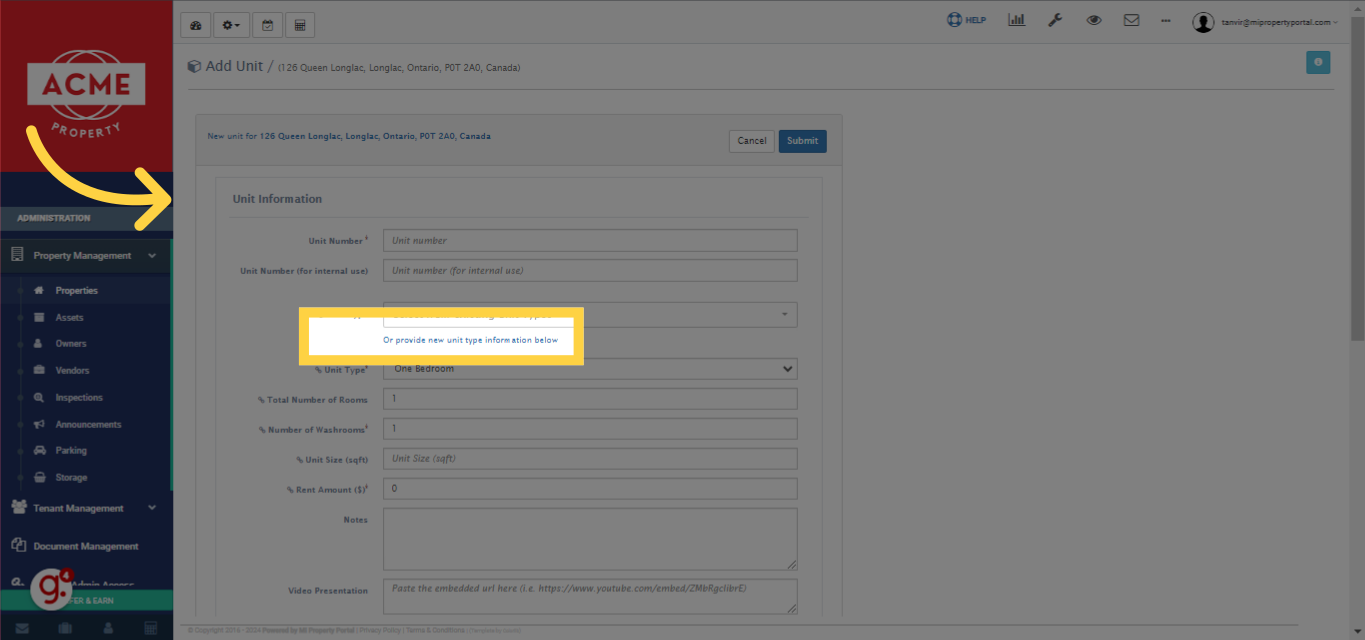Open the envelope messages icon in the header

click(x=1131, y=19)
